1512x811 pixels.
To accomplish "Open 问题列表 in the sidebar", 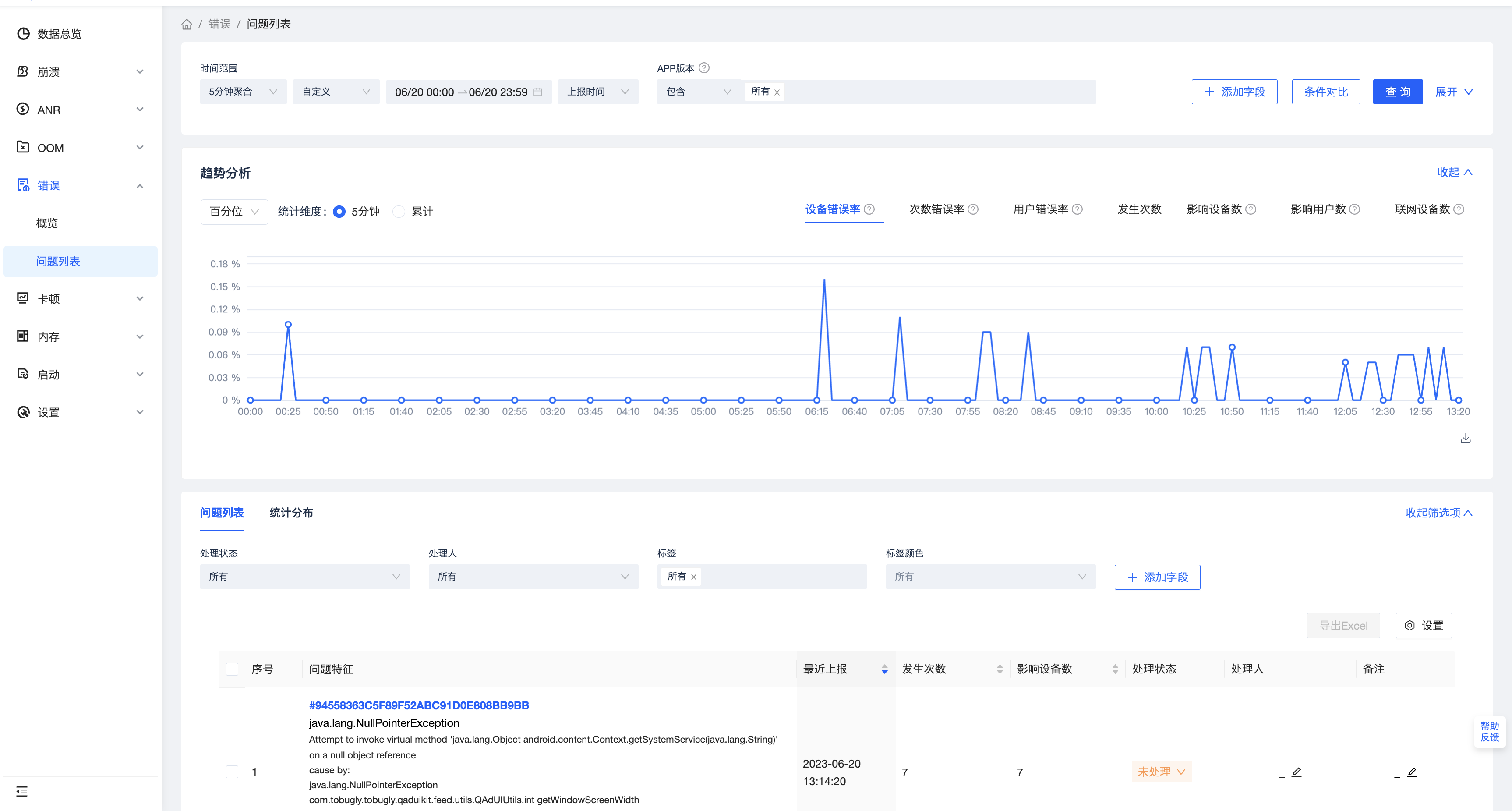I will pos(81,261).
